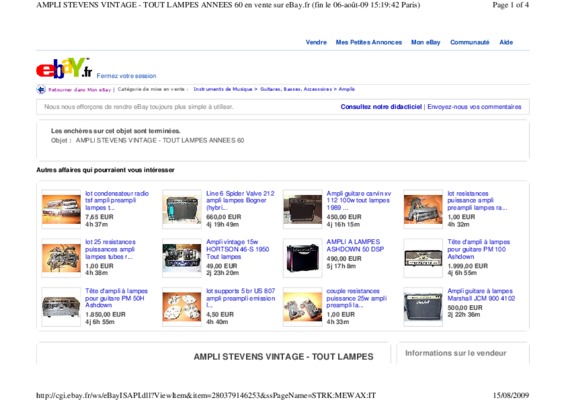Open lot condensateur radio tsf listing

[x=117, y=200]
